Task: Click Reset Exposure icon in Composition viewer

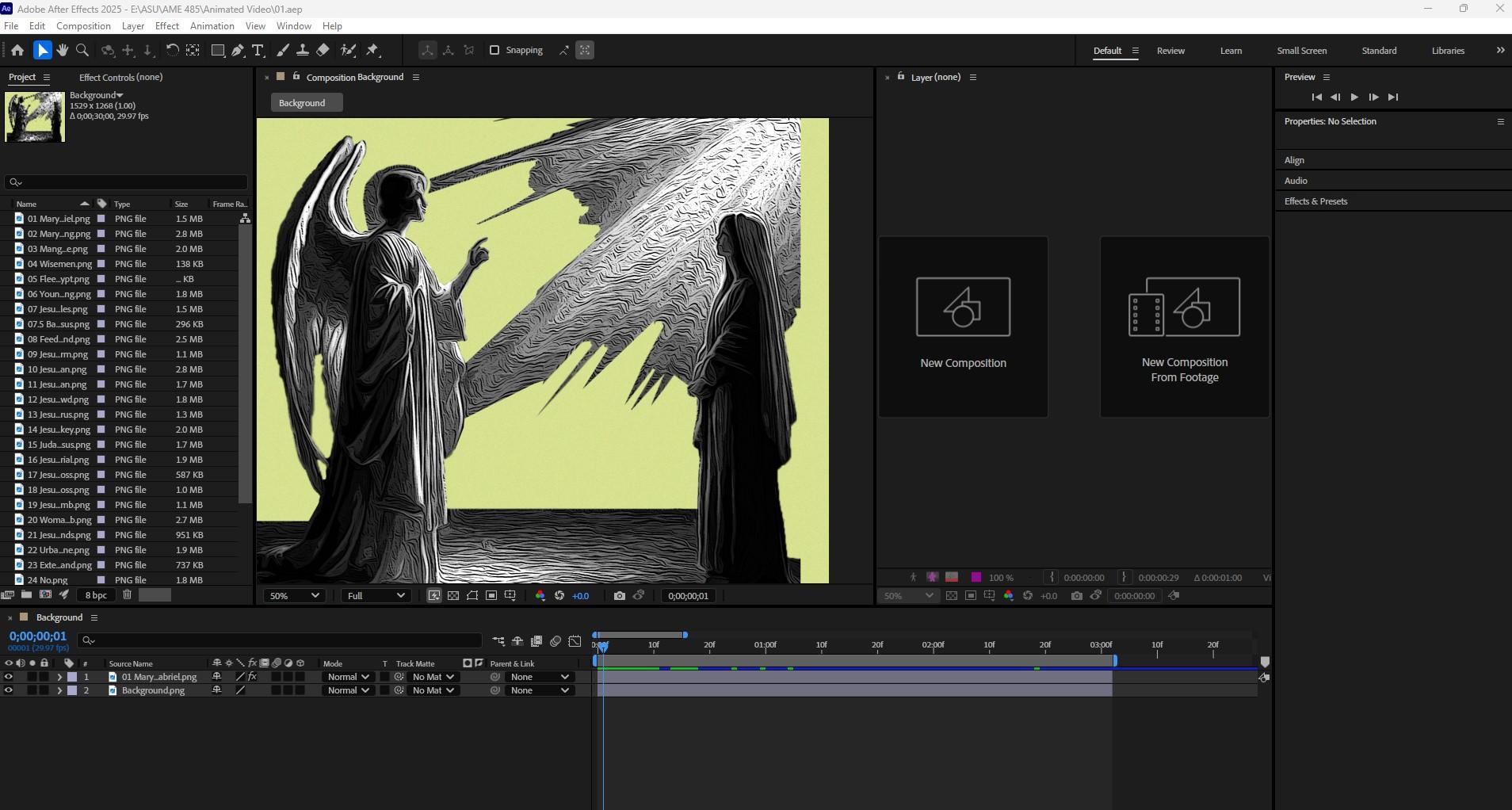Action: pos(559,596)
